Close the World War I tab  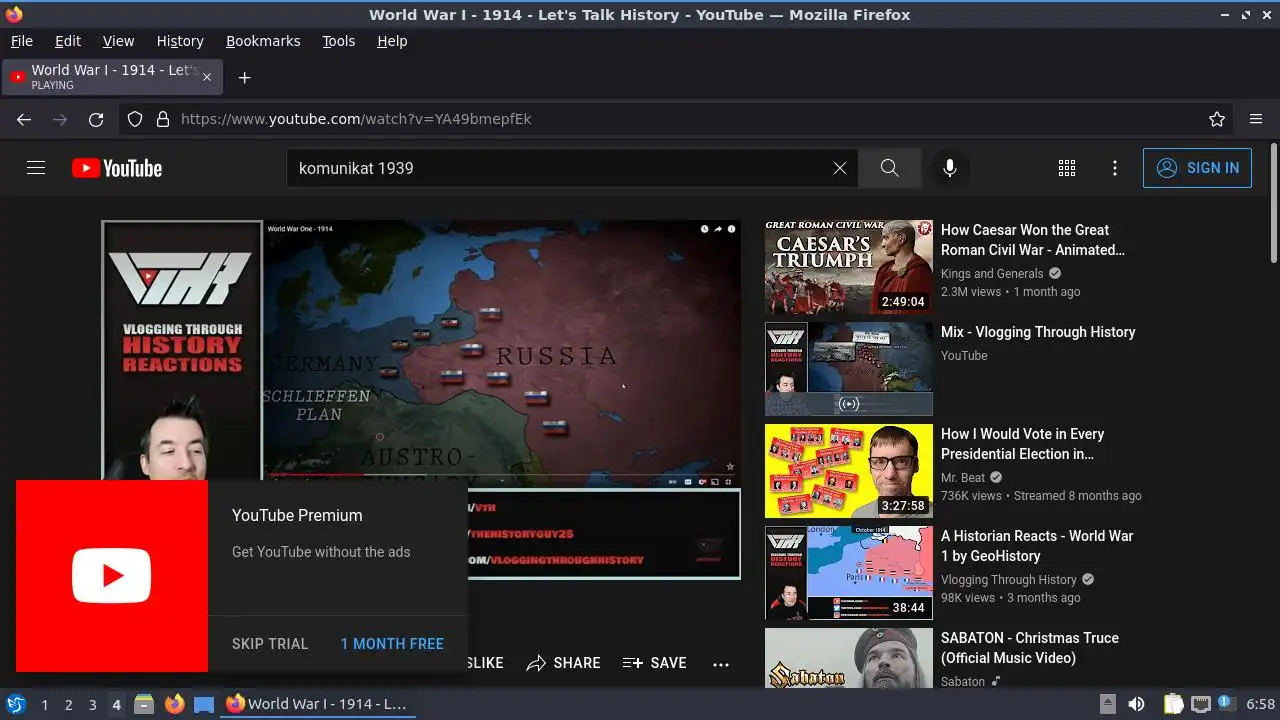(207, 77)
